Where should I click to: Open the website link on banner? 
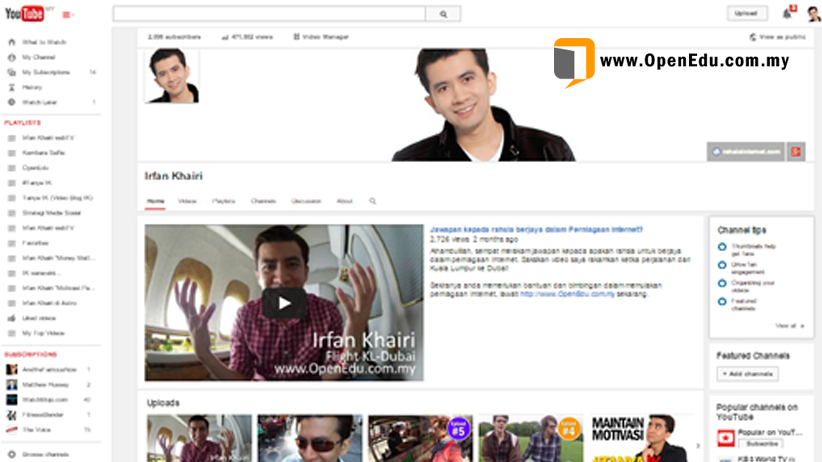tap(745, 152)
